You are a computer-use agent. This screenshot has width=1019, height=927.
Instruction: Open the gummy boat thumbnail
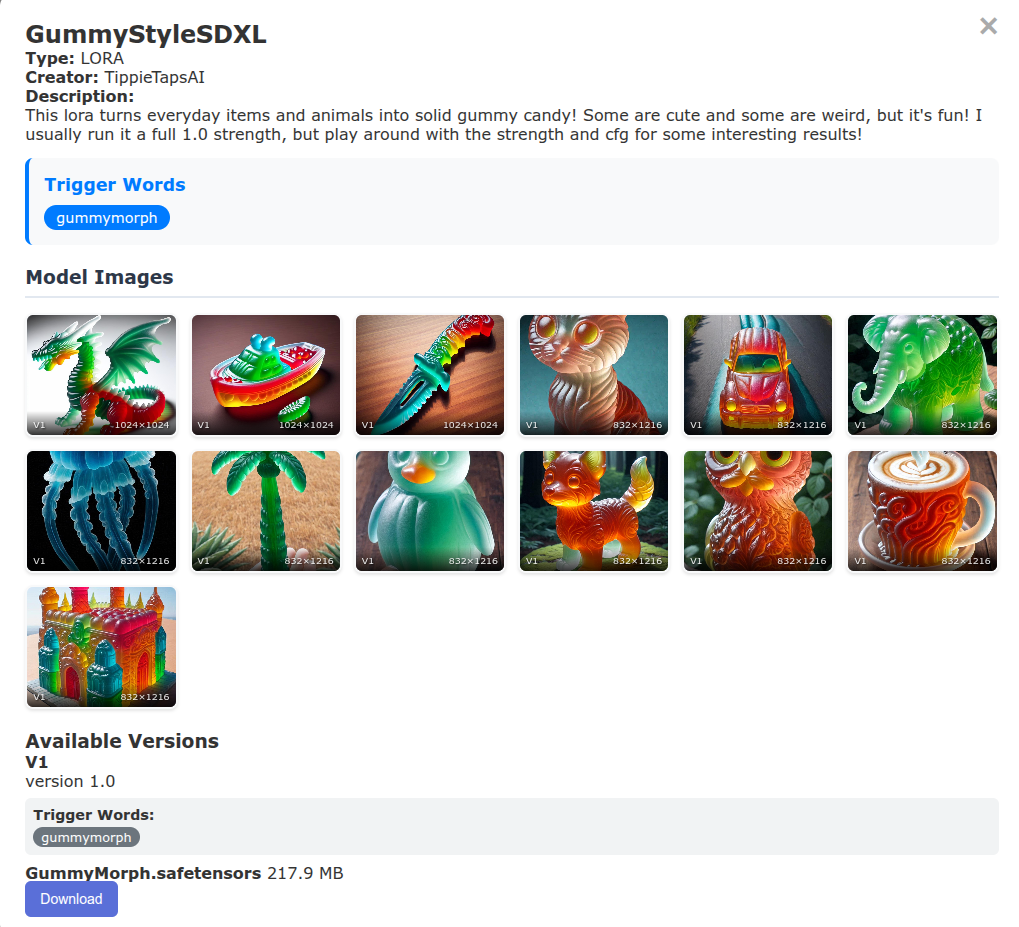point(266,375)
